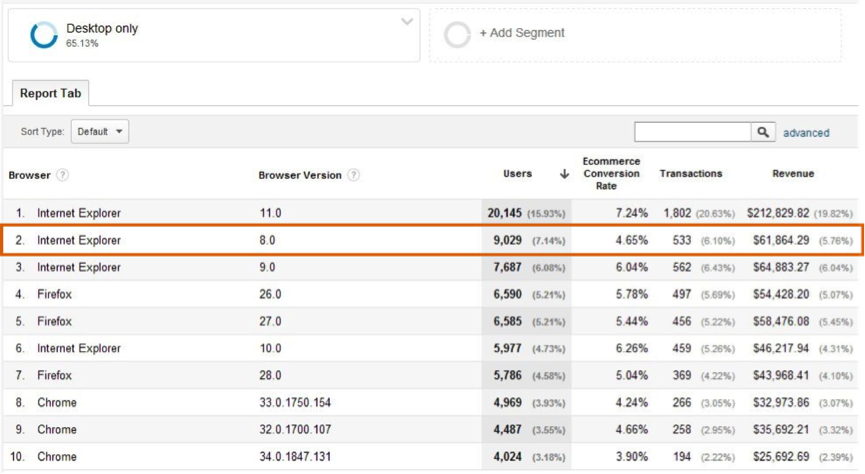Click browser version 27.0
This screenshot has height=474, width=865.
tap(270, 321)
